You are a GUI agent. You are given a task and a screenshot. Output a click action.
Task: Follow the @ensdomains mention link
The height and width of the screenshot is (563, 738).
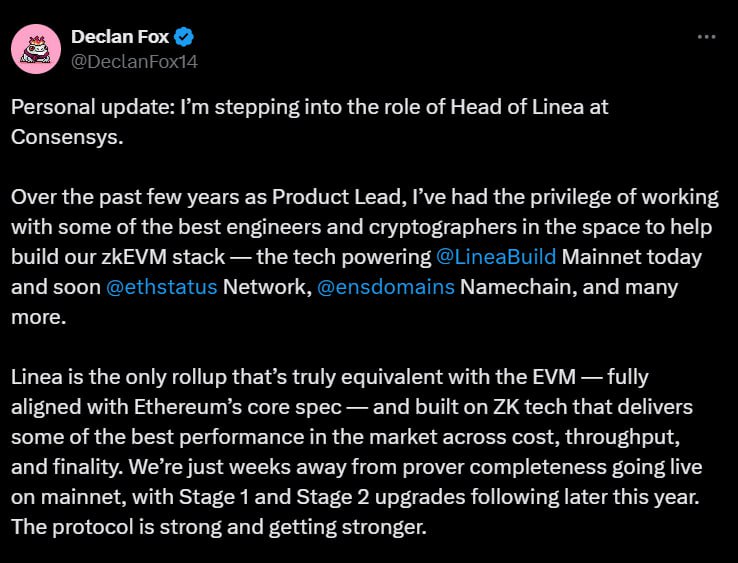385,287
